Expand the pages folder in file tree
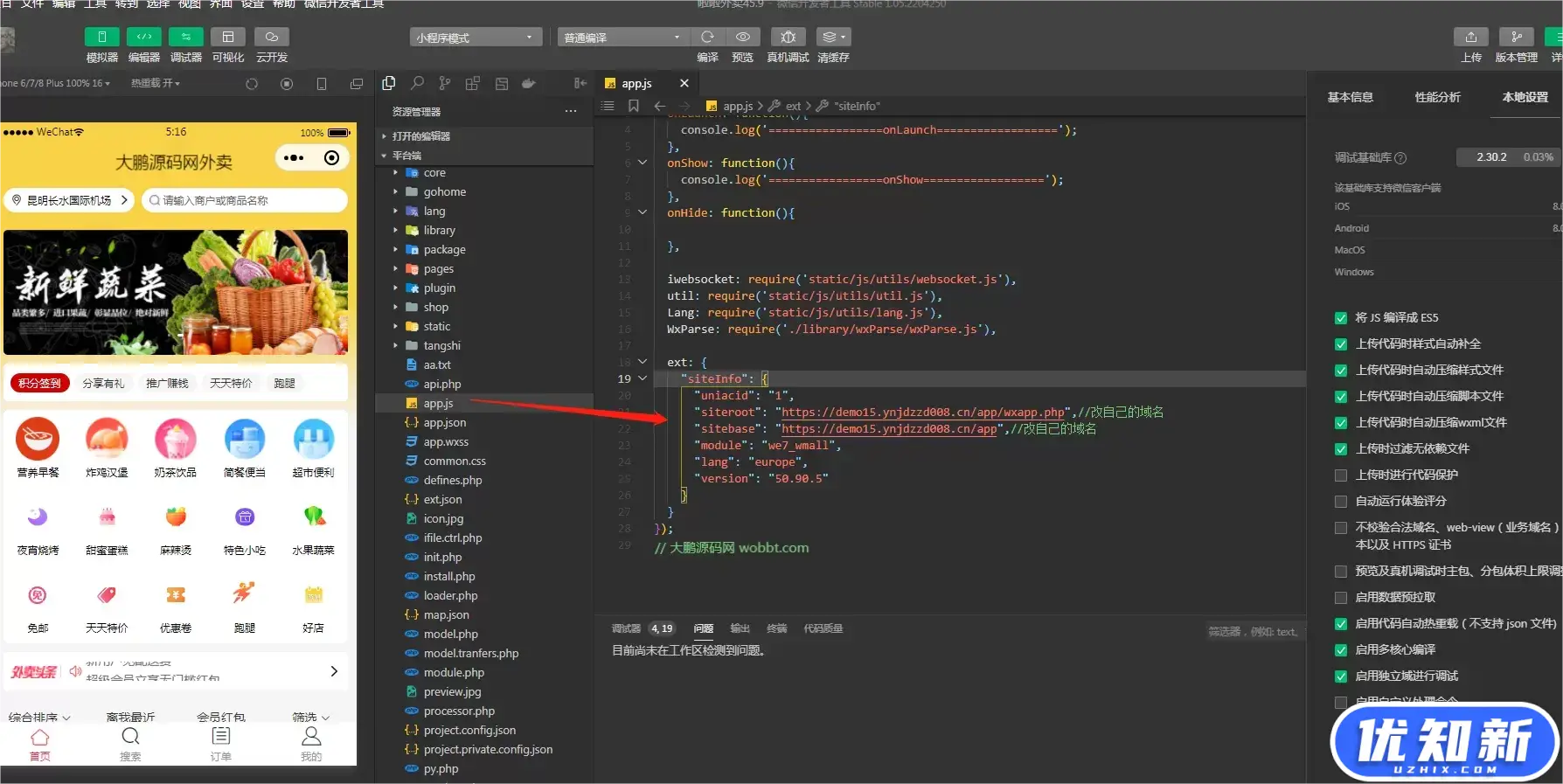The width and height of the screenshot is (1563, 784). click(x=438, y=269)
